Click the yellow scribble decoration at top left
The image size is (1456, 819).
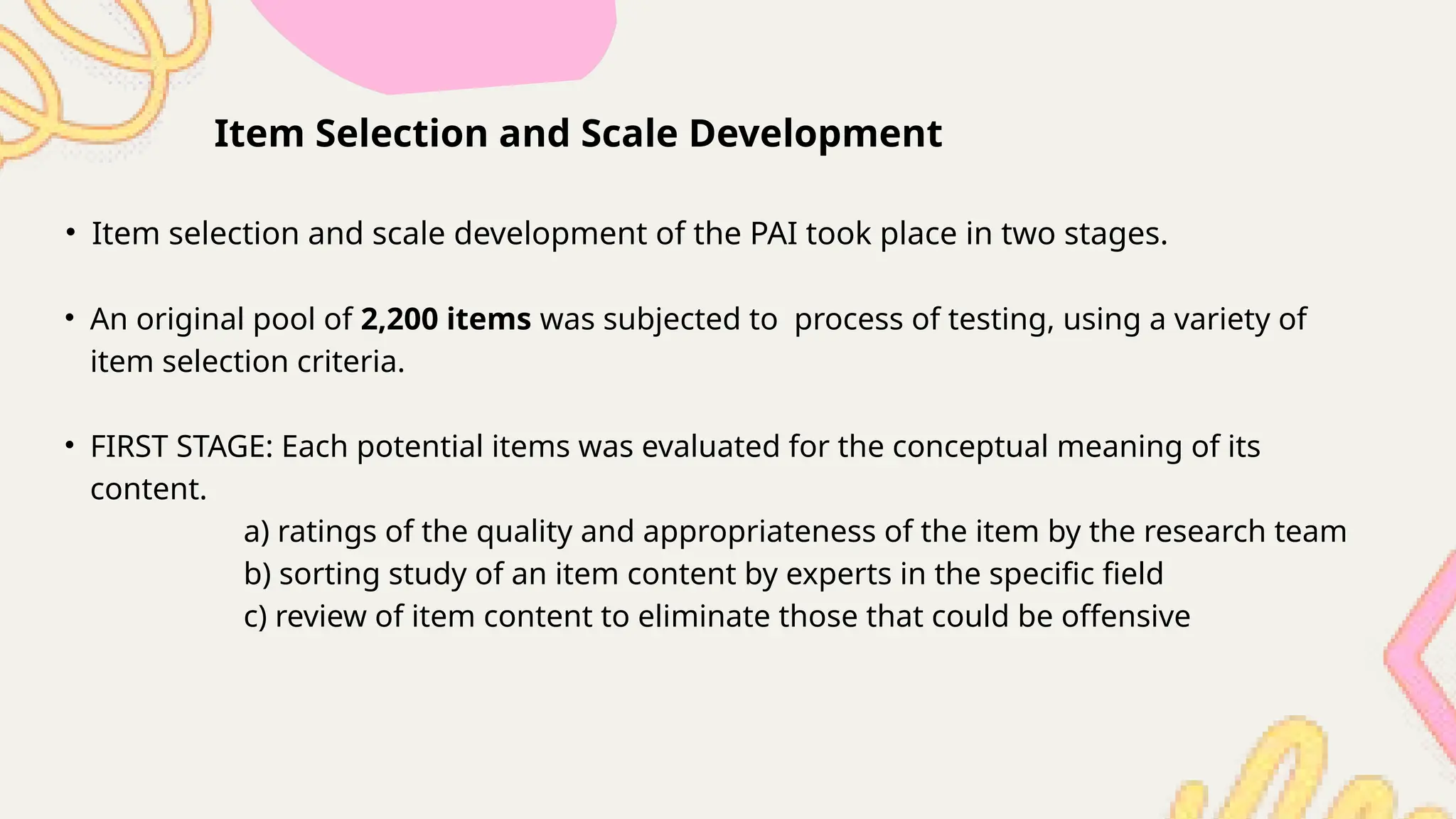(x=100, y=71)
